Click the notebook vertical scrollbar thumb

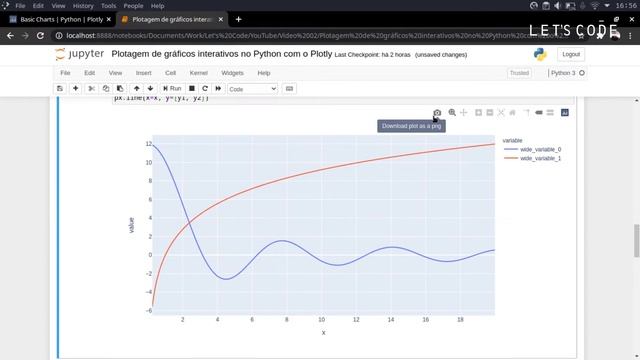(x=637, y=241)
